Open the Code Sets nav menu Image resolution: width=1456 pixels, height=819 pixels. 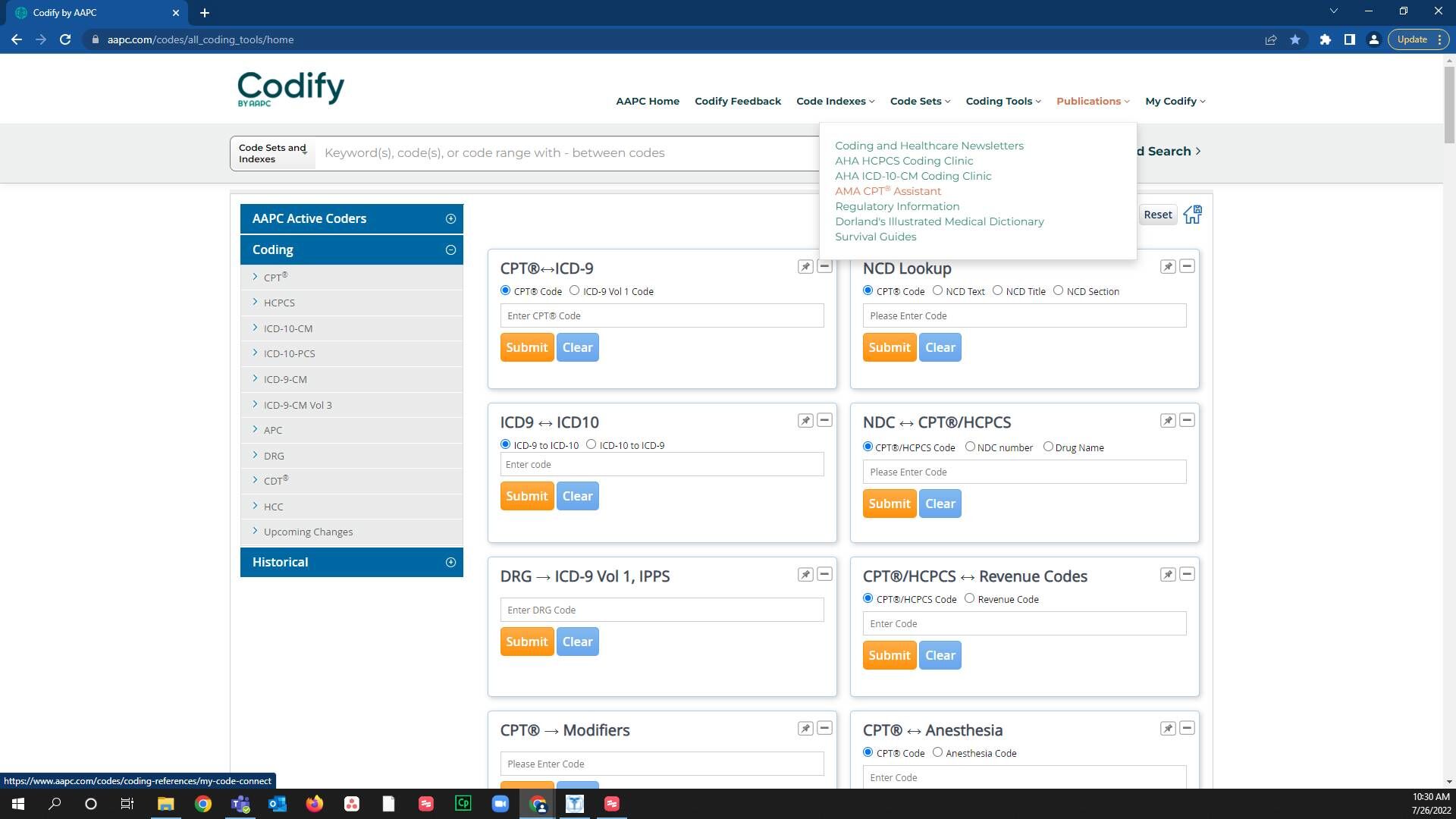(920, 101)
